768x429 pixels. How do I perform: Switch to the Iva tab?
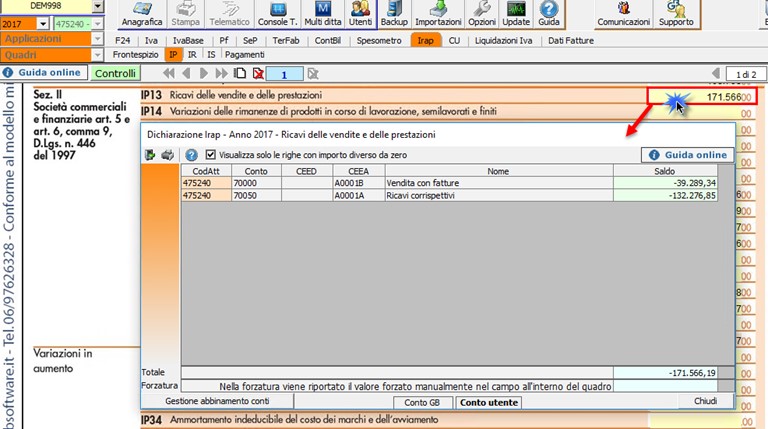(151, 41)
